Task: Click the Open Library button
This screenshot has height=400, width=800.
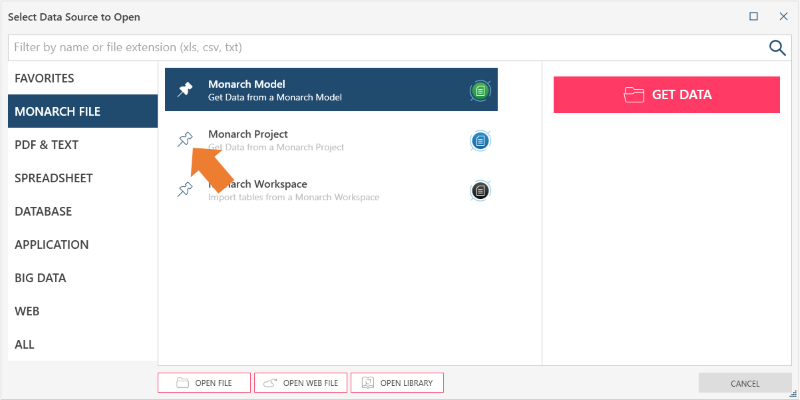Action: (397, 383)
